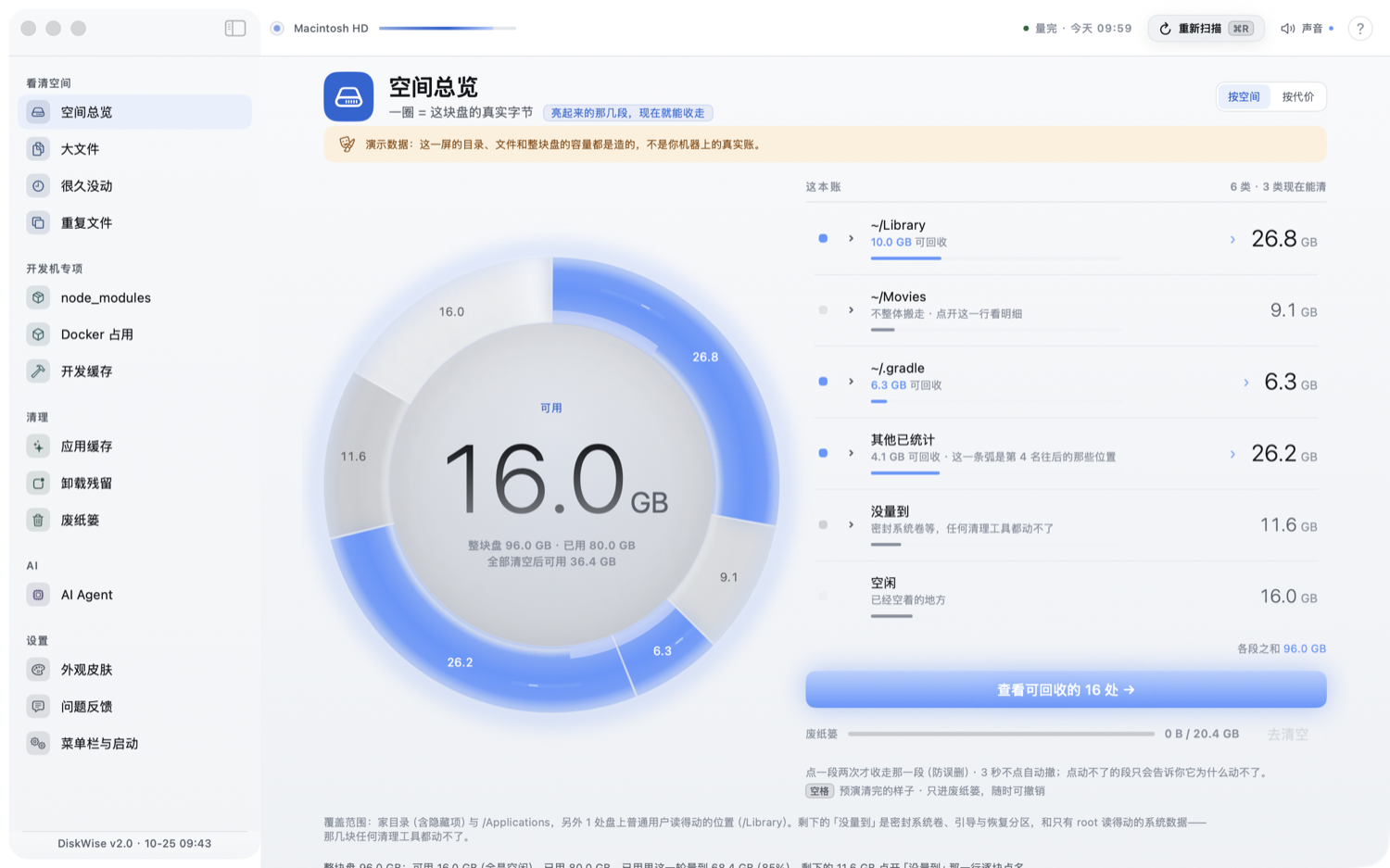The image size is (1390, 868).
Task: Click 查看可回收的 16 处 button
Action: click(1066, 690)
